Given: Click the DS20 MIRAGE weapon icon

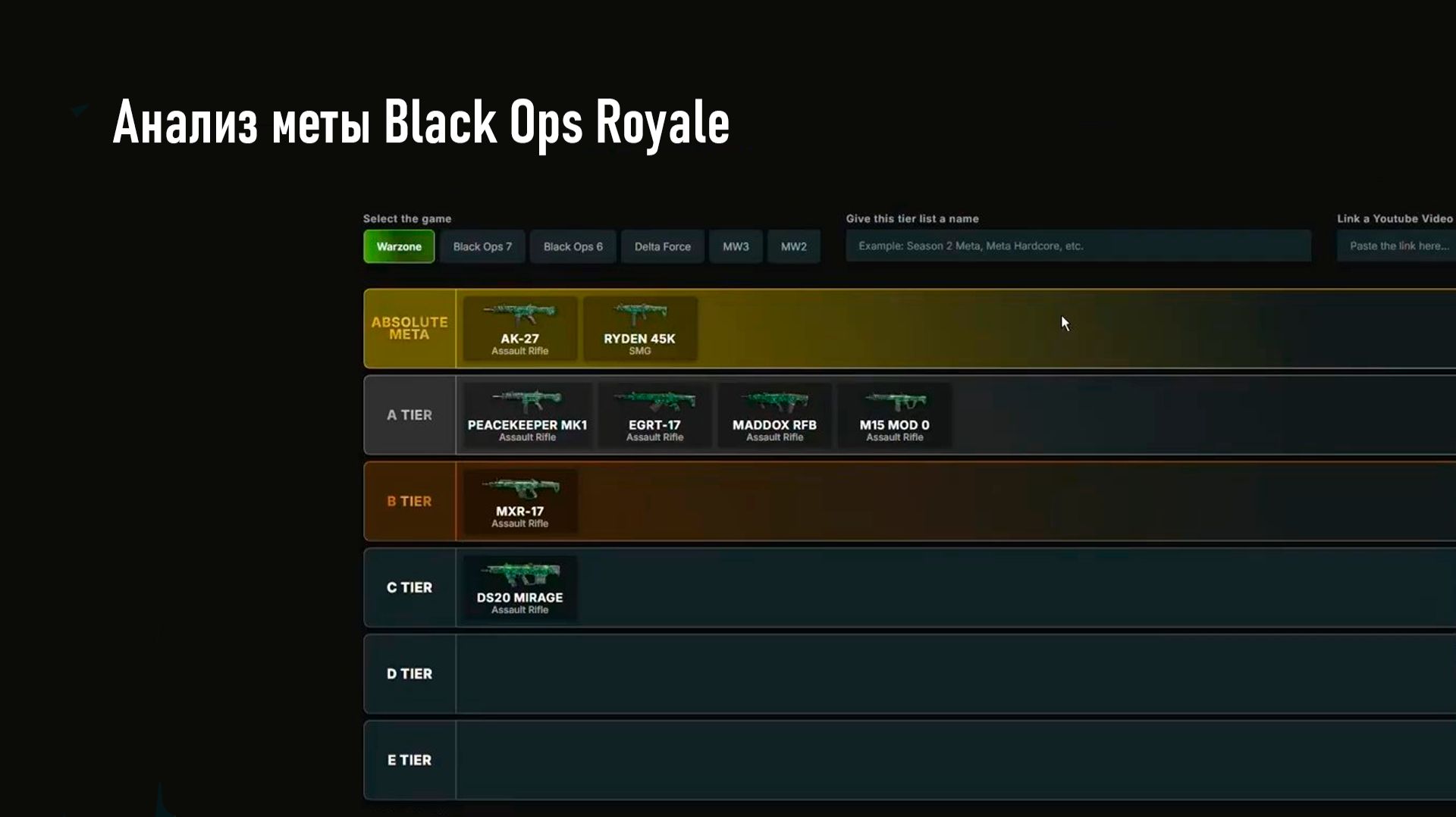Looking at the screenshot, I should 519,586.
